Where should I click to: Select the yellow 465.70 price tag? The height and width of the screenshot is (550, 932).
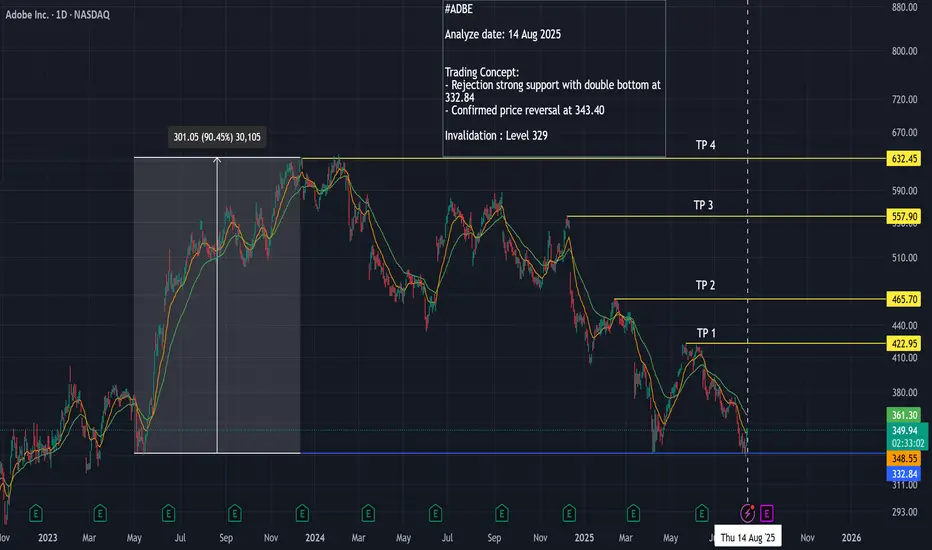(x=903, y=299)
